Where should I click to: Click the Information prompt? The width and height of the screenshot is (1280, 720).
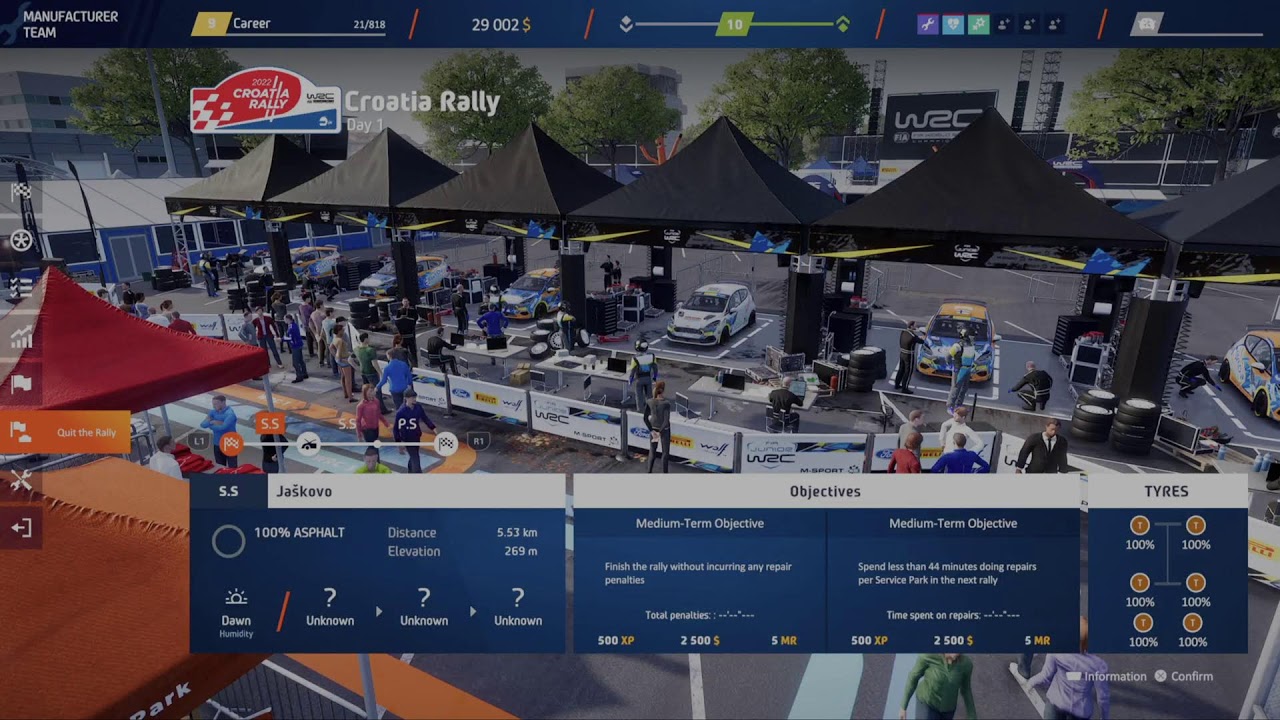1106,676
